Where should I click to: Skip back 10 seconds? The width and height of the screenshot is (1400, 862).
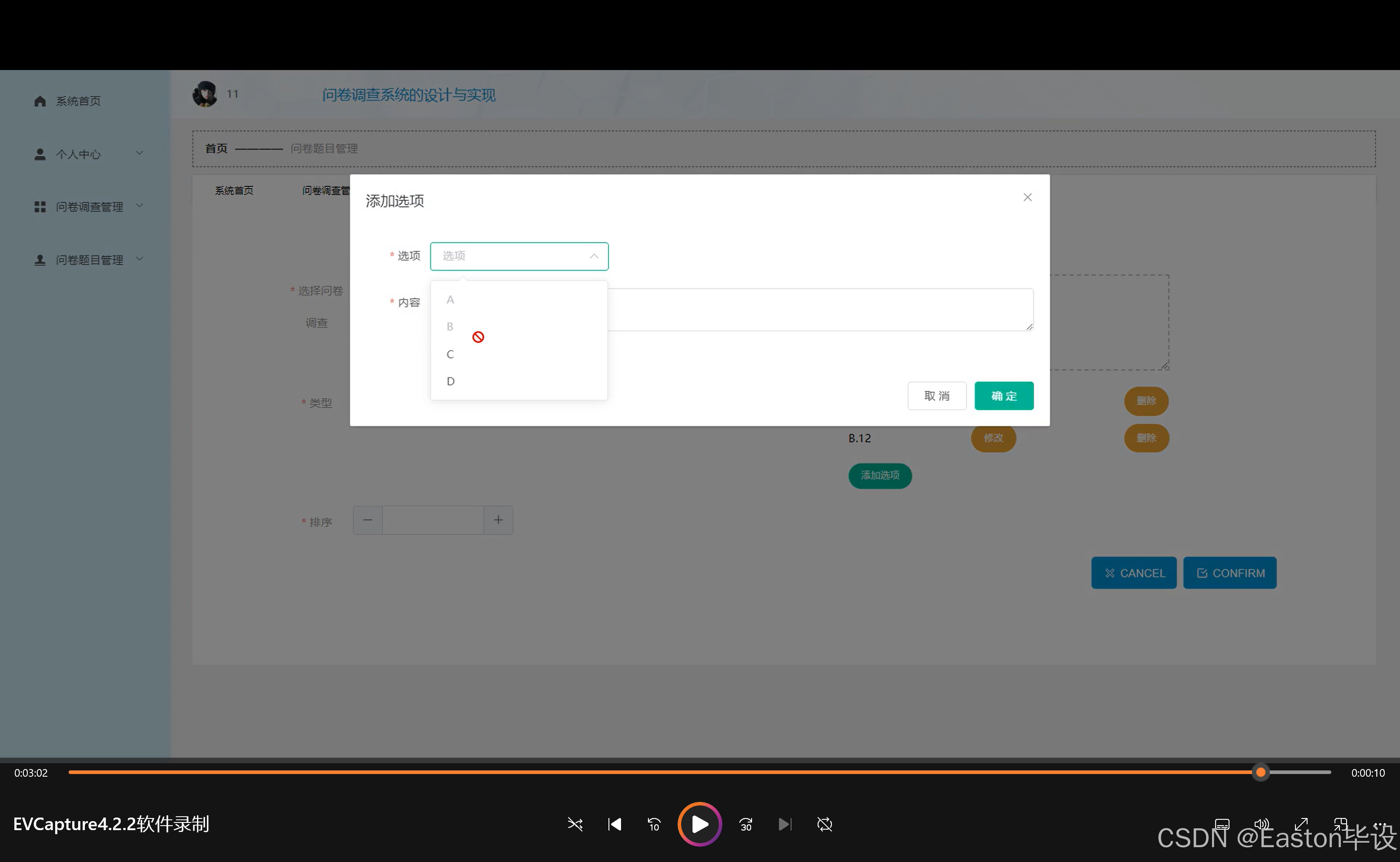[x=654, y=824]
